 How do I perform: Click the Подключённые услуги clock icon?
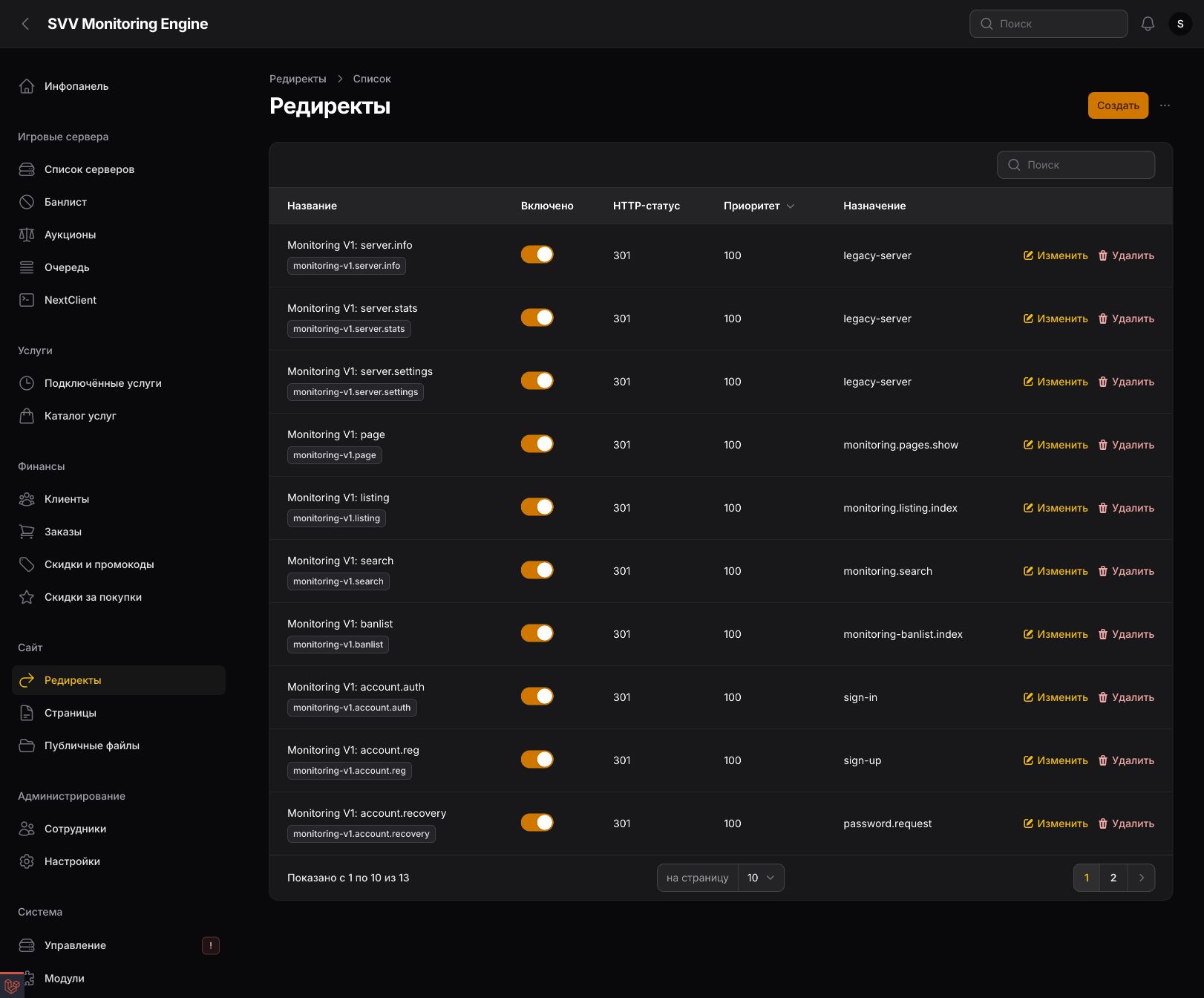(27, 383)
